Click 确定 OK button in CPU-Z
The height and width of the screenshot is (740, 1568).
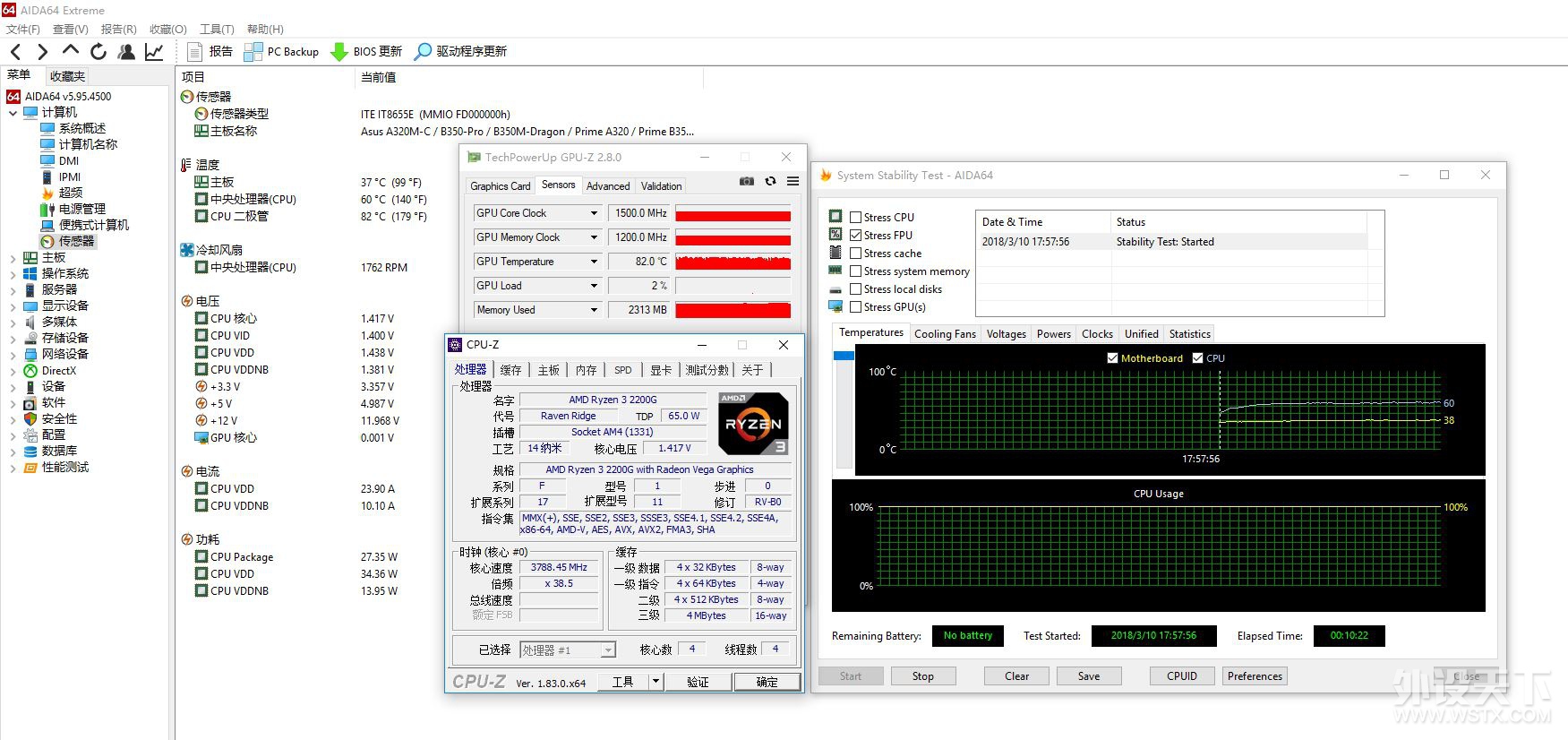(767, 682)
